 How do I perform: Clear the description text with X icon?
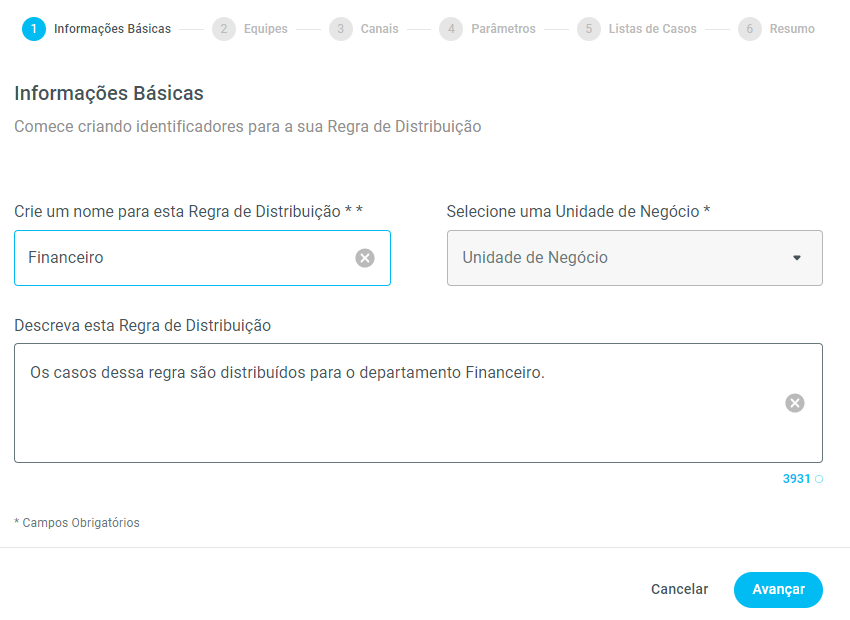coord(794,403)
